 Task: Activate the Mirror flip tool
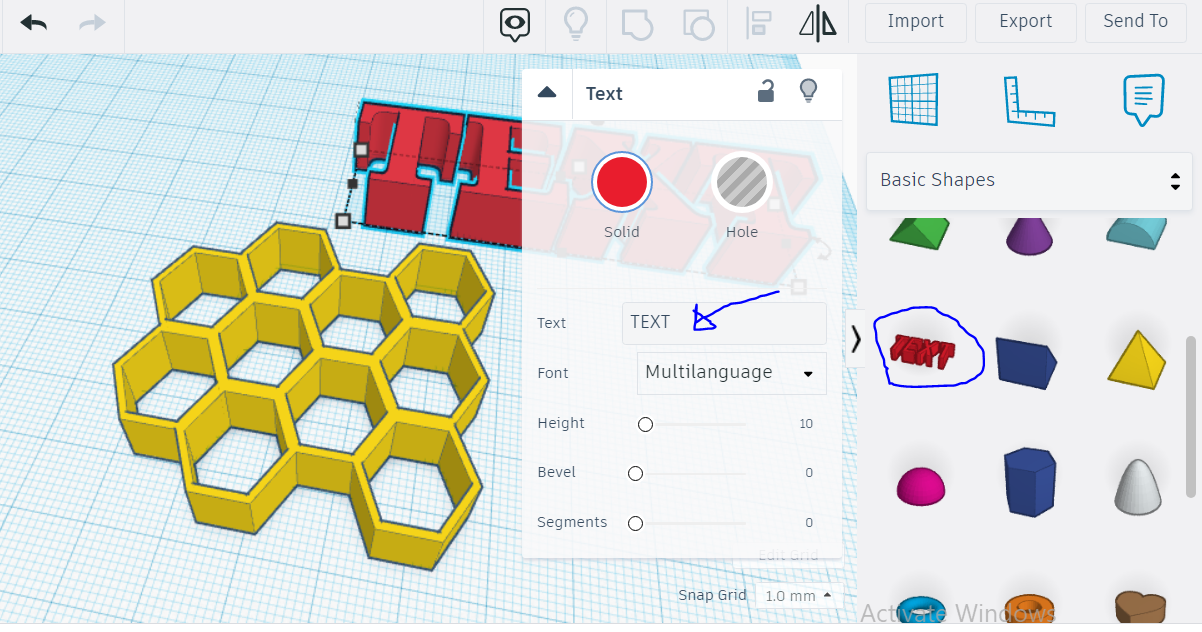[818, 23]
